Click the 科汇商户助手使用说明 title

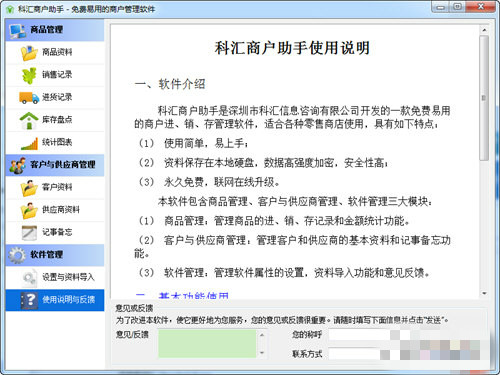click(x=292, y=48)
